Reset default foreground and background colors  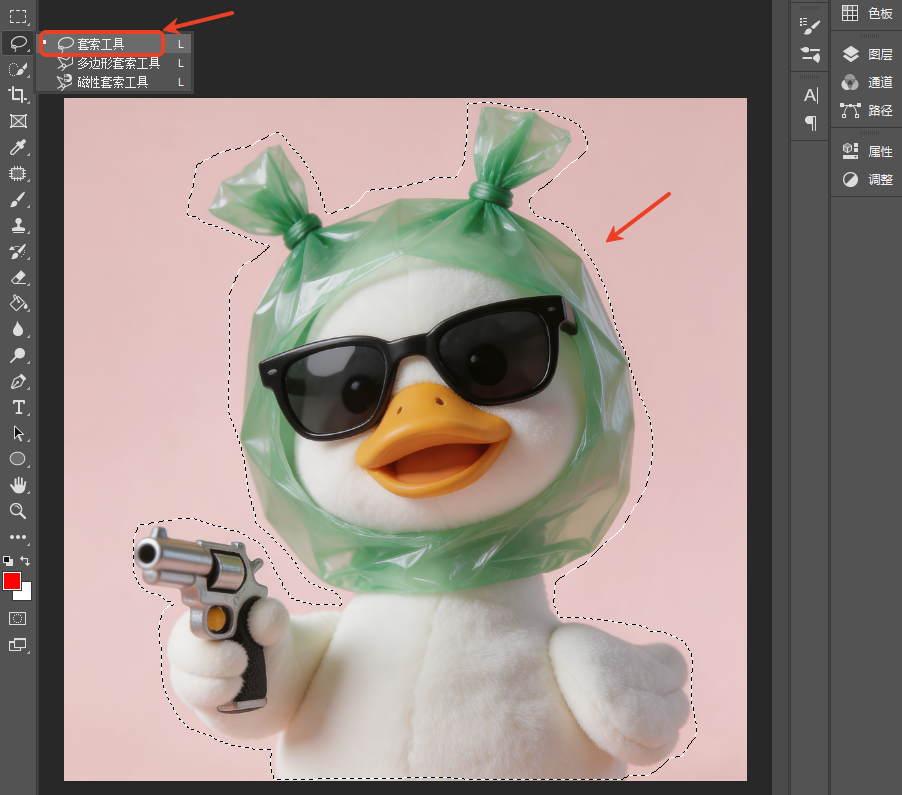pos(8,560)
